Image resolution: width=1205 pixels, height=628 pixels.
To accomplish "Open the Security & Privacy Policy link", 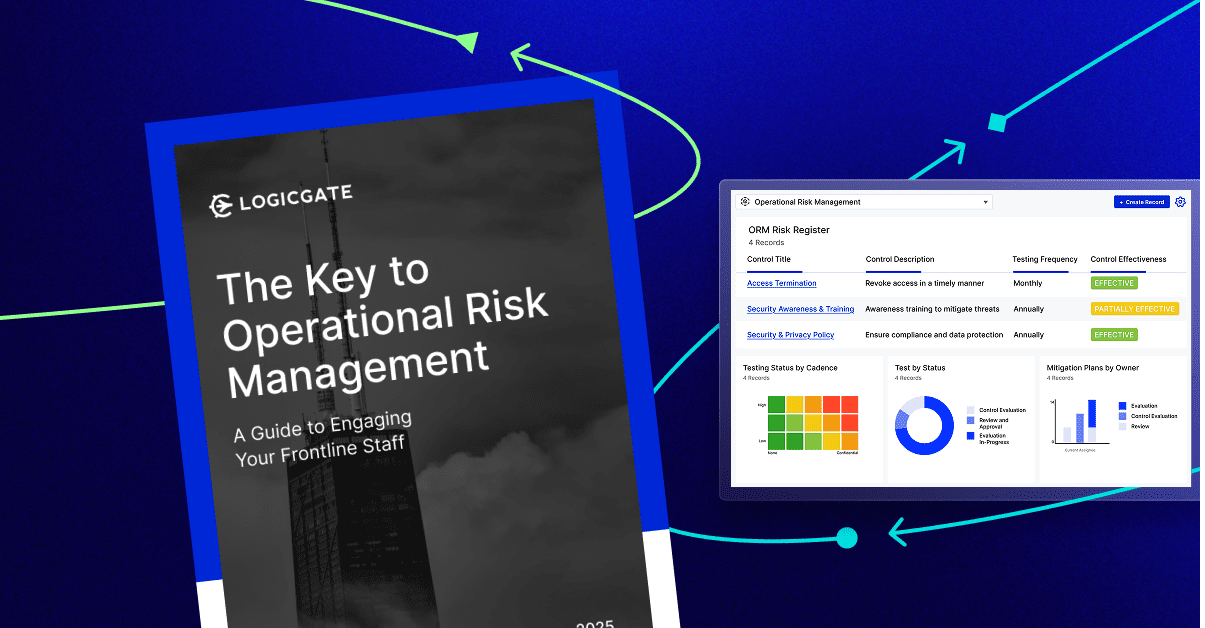I will (x=790, y=334).
